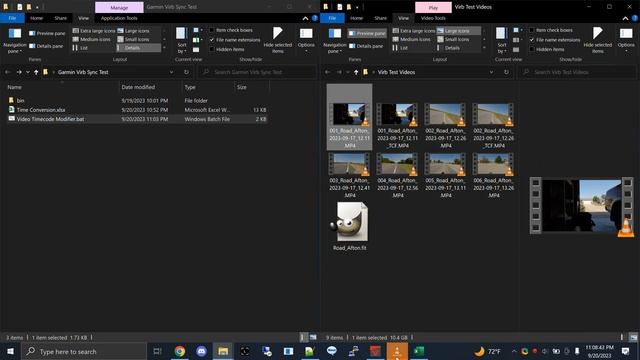640x360 pixels.
Task: Select 003_Road_Afton_2023-09-17_12.41.MP4 thumbnail
Action: click(349, 176)
